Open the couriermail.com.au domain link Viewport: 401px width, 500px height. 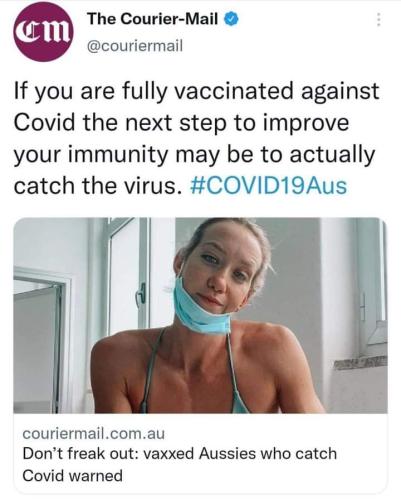click(x=94, y=434)
